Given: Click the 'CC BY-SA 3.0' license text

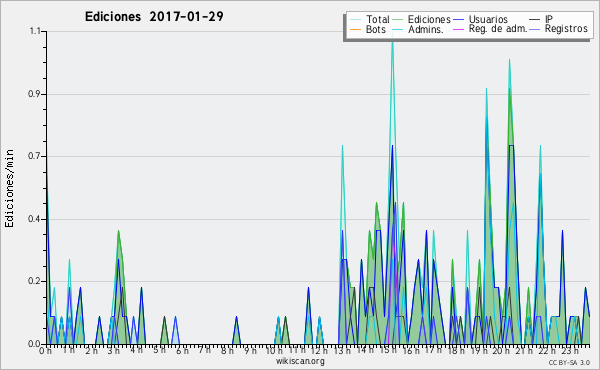Looking at the screenshot, I should [569, 362].
